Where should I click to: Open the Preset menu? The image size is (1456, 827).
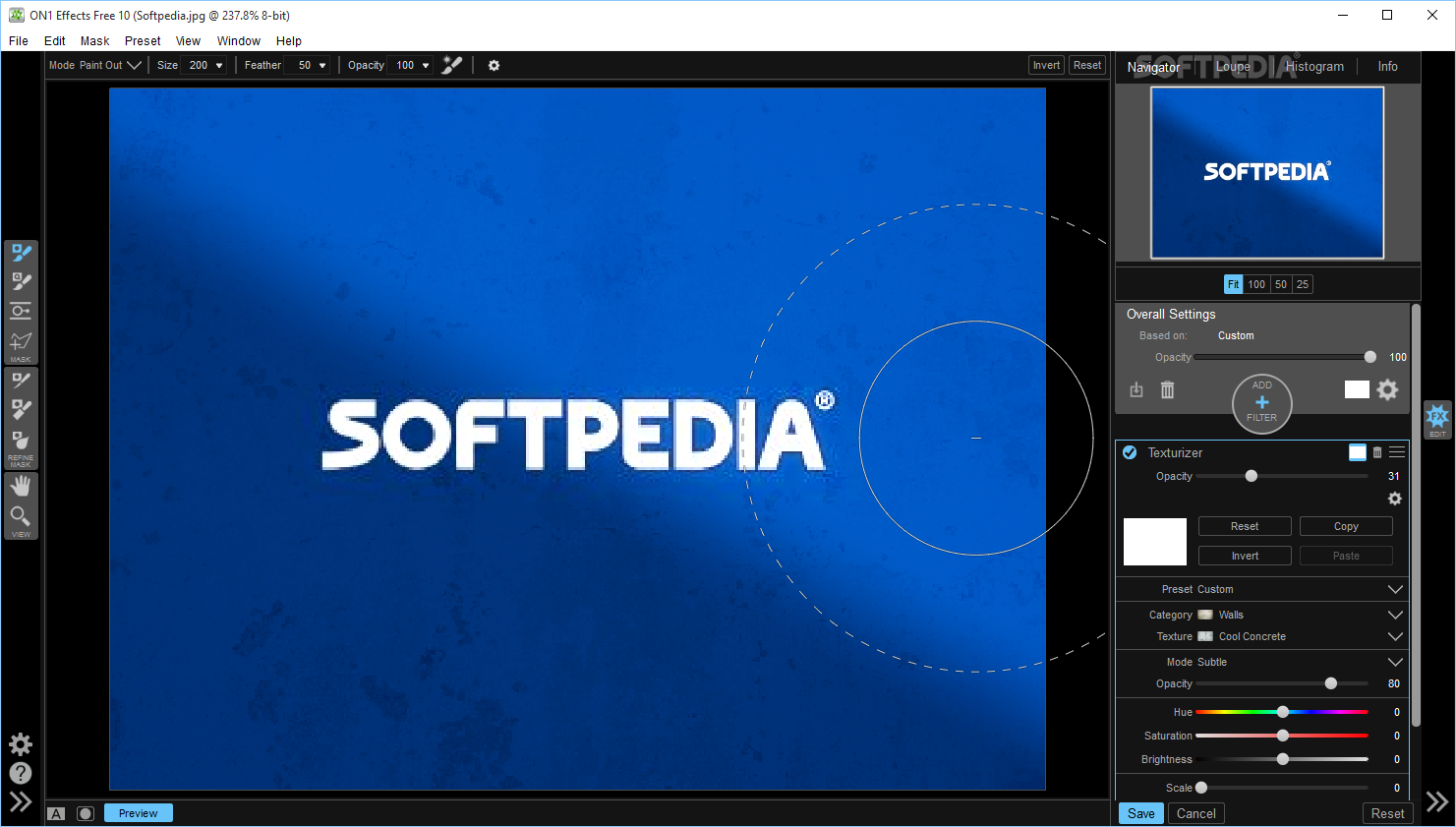143,41
